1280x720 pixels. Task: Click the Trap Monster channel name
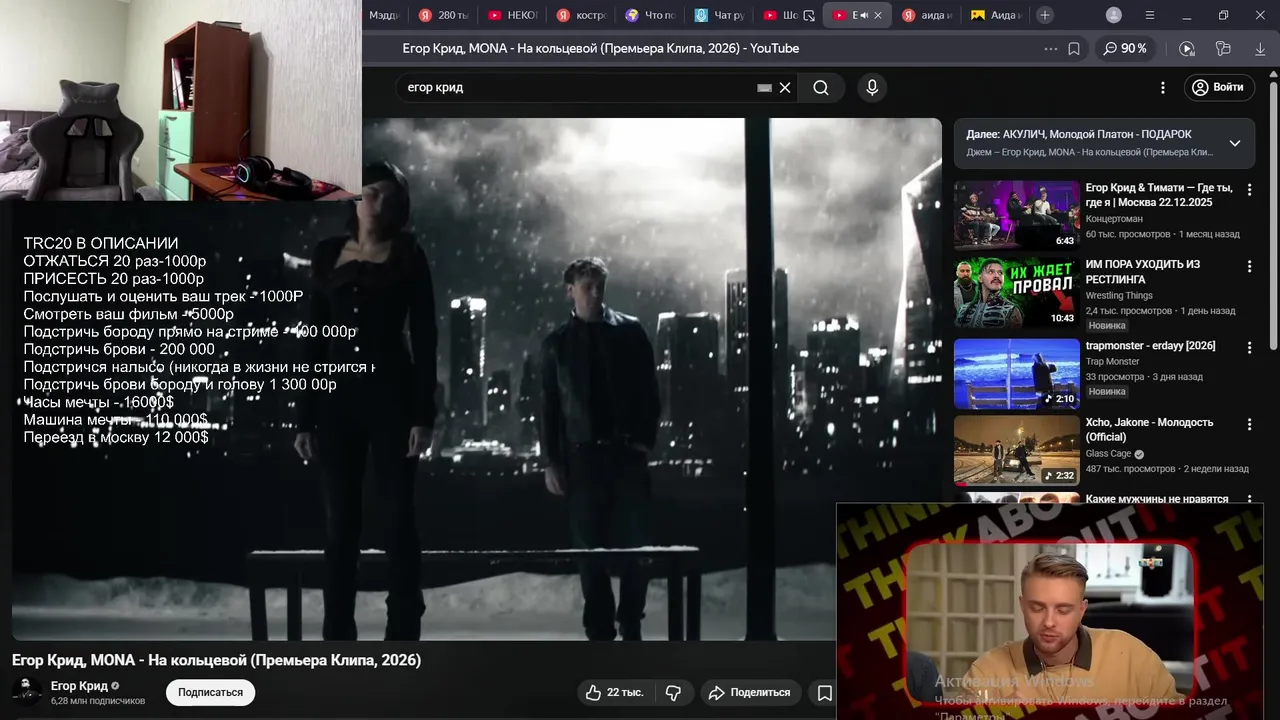point(1113,361)
